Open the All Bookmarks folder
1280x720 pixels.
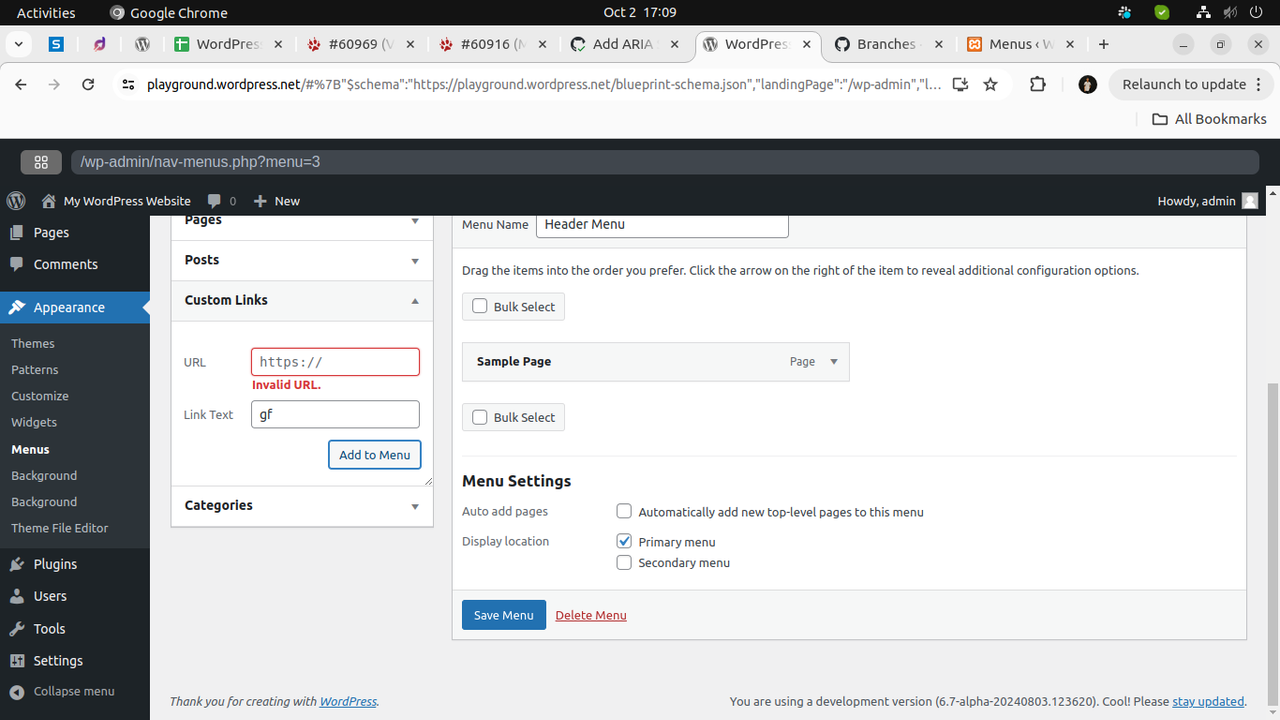[x=1209, y=119]
